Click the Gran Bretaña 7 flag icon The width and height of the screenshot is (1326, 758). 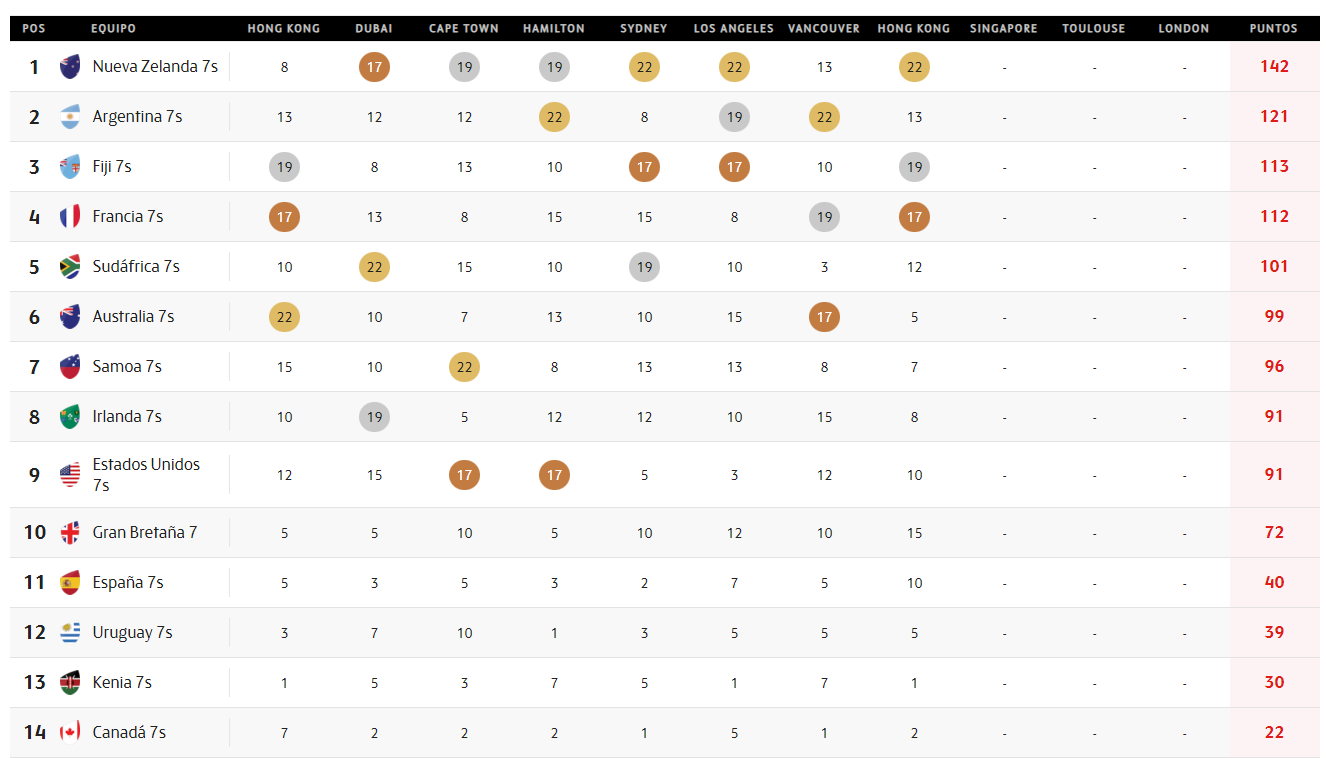pos(70,533)
